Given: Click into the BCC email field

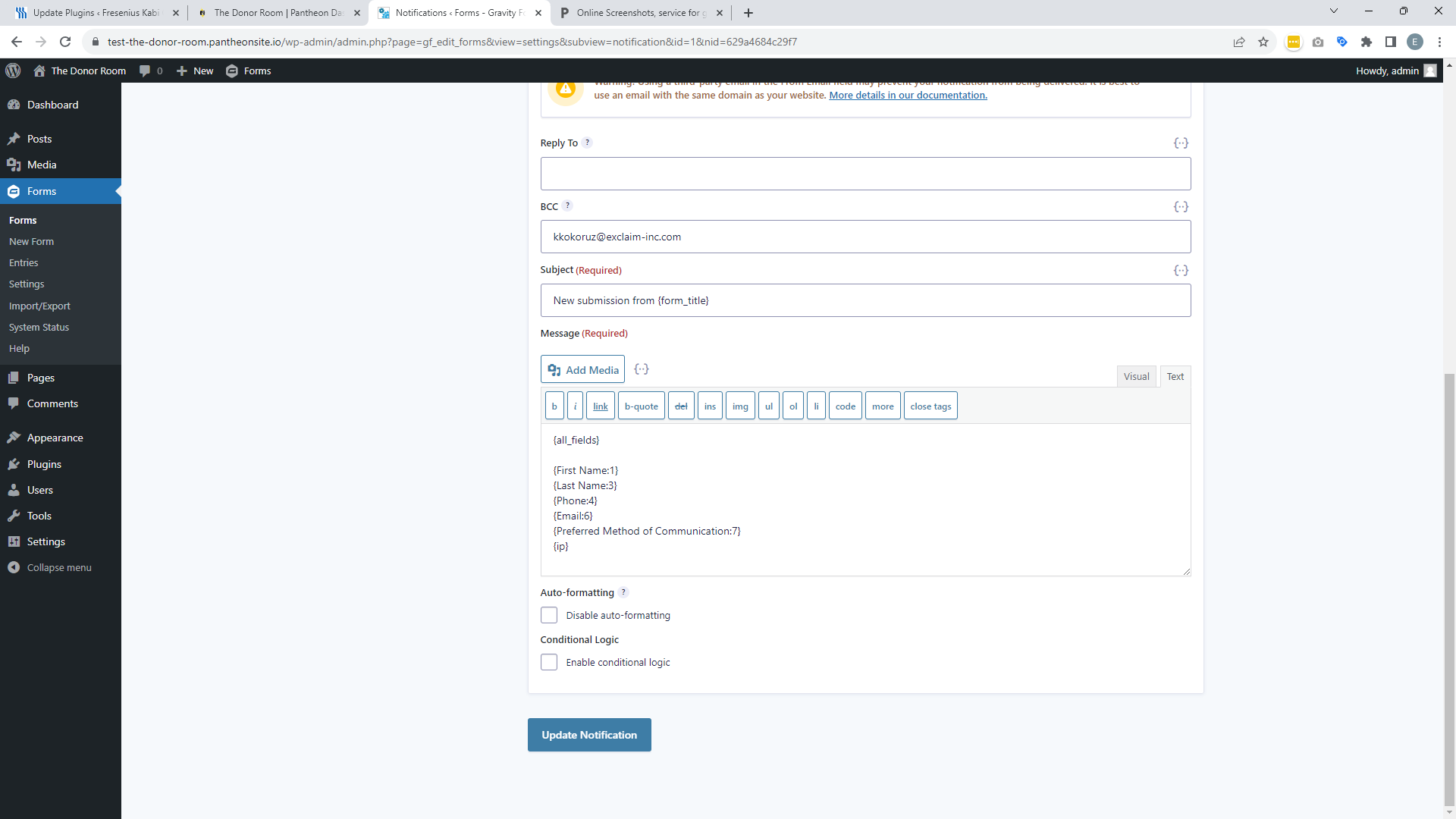Looking at the screenshot, I should click(x=865, y=237).
